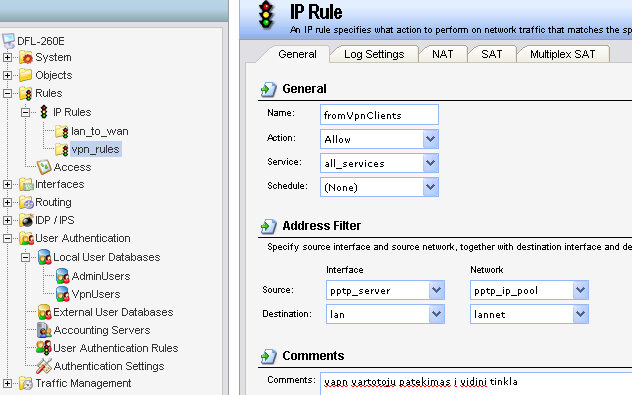This screenshot has width=632, height=395.
Task: Collapse the User Authentication tree node
Action: [x=7, y=238]
